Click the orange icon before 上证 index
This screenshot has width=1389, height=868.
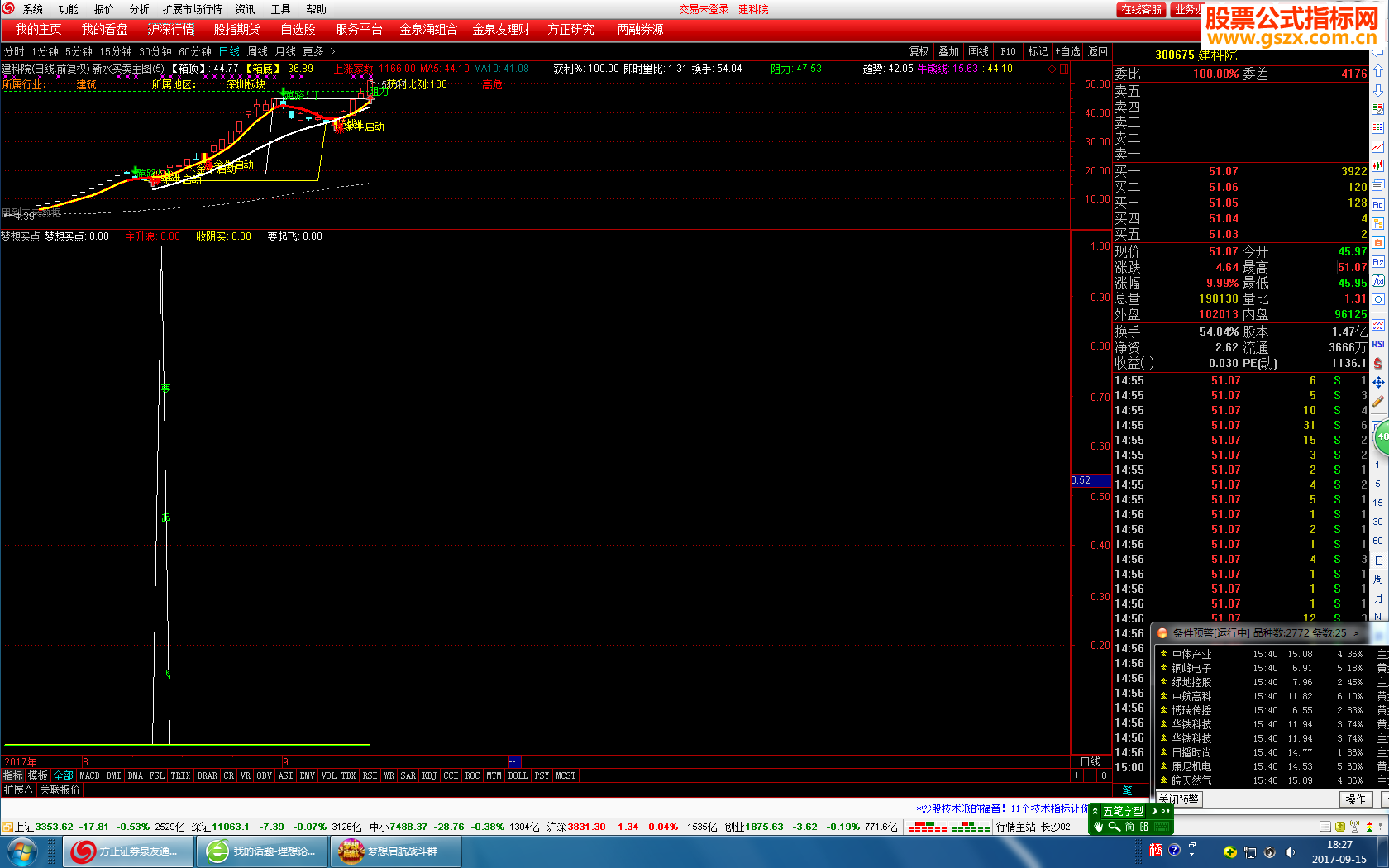(7, 827)
